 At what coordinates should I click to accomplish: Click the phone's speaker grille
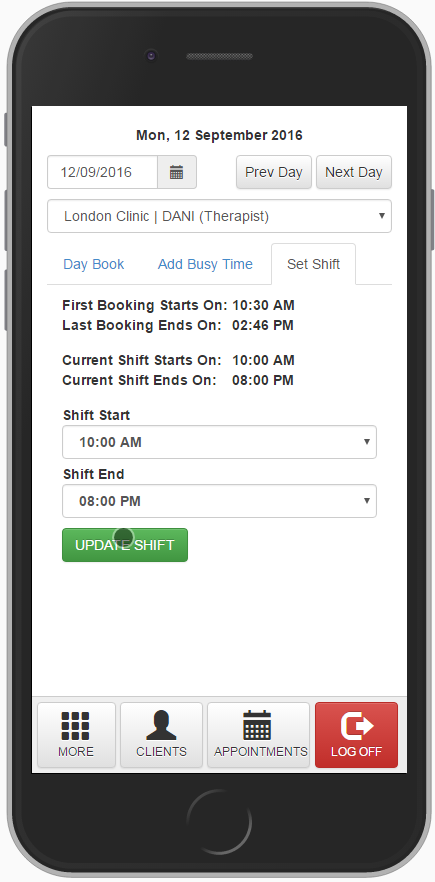[219, 56]
